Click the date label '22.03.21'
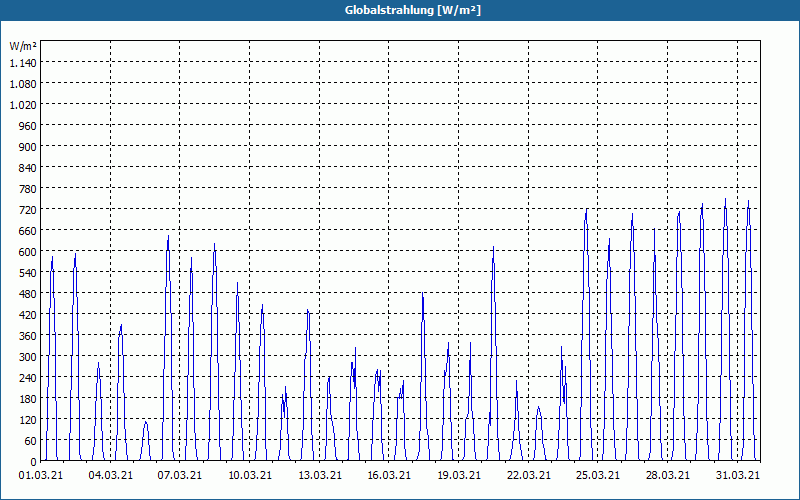 coord(529,475)
